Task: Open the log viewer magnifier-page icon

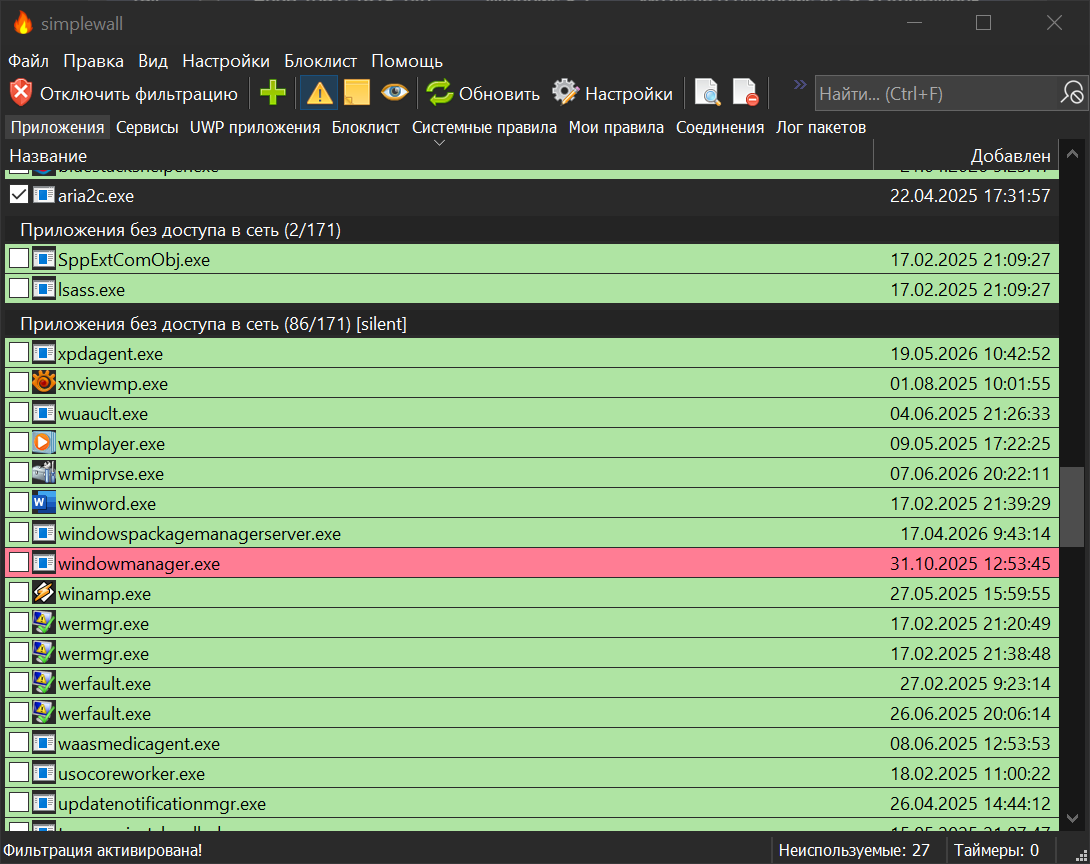Action: click(x=708, y=93)
